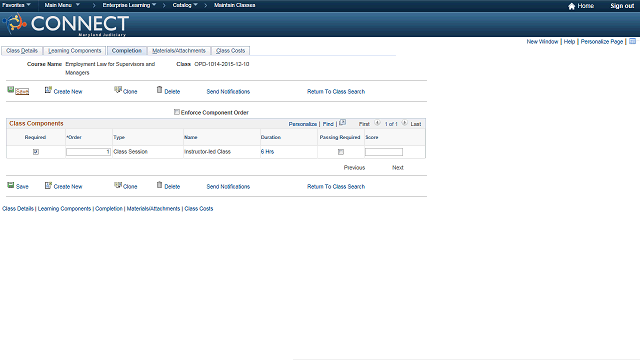Click the top Save disk icon
Viewport: 640px width, 360px height.
(11, 90)
